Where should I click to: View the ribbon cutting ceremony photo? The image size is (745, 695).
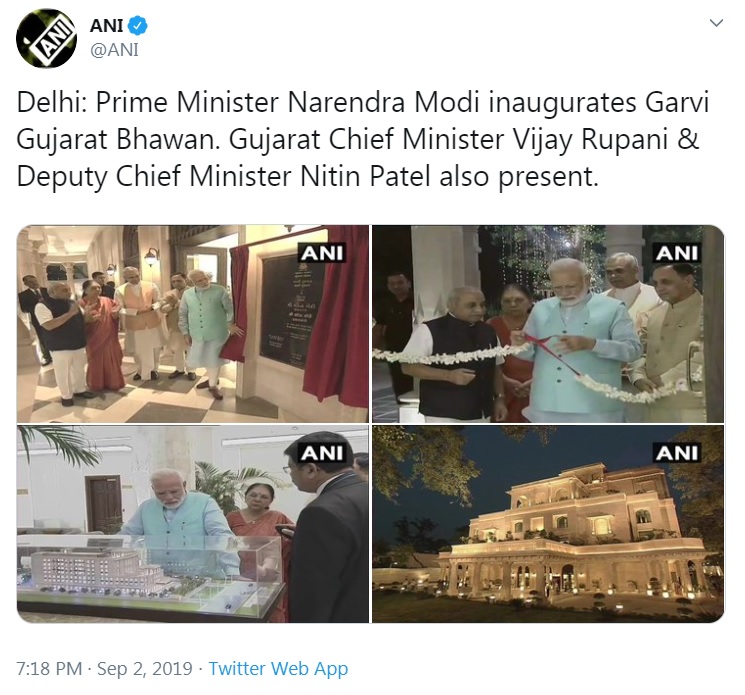point(548,324)
